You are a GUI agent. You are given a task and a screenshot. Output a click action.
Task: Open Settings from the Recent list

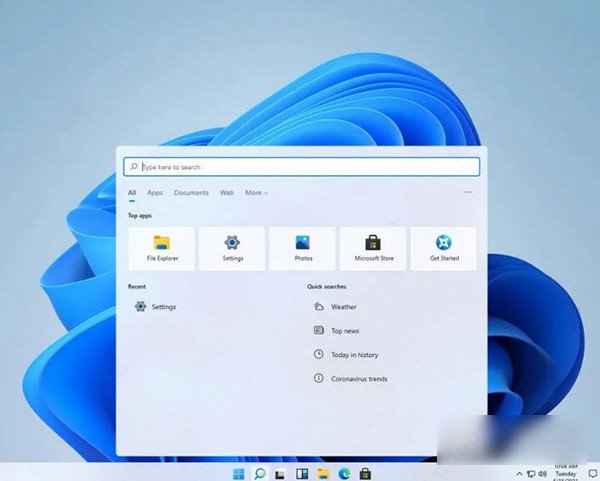click(x=163, y=307)
